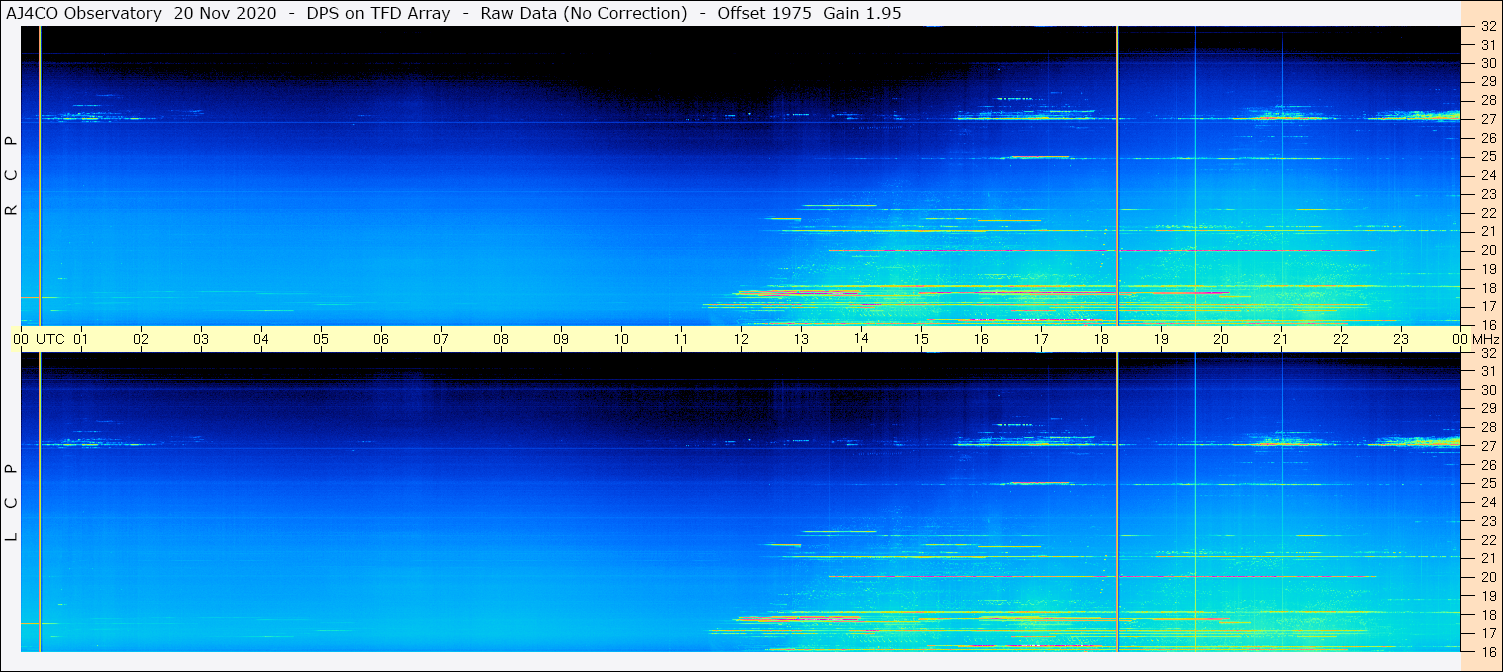Viewport: 1503px width, 672px height.
Task: Click the 16 MHz label in LCP scale
Action: 1489,651
